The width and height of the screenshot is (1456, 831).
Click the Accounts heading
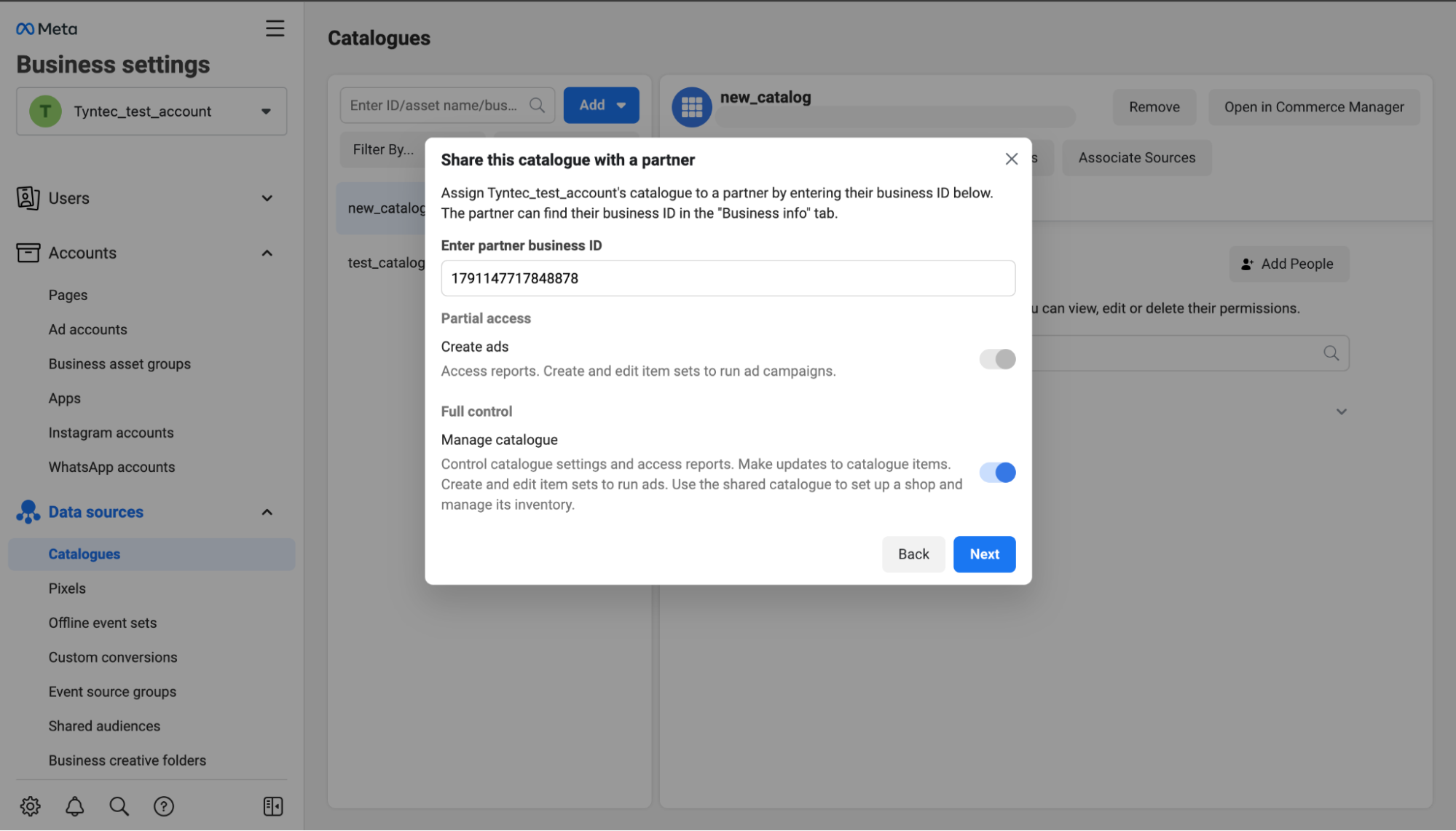[82, 253]
